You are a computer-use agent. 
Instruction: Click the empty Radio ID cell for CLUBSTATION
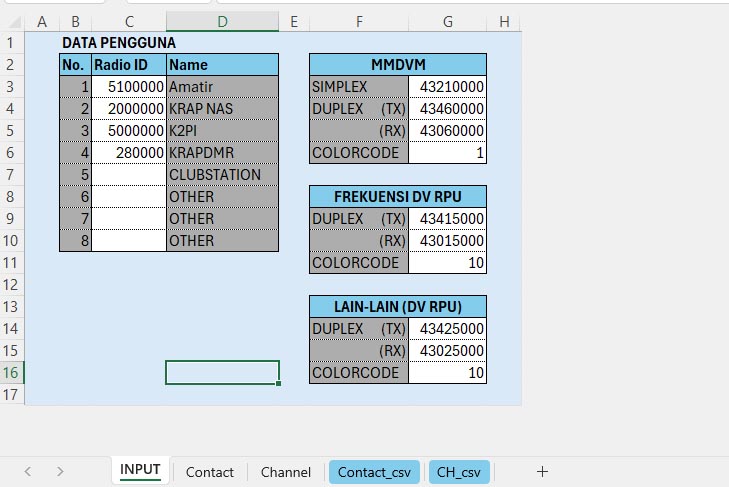tap(128, 175)
